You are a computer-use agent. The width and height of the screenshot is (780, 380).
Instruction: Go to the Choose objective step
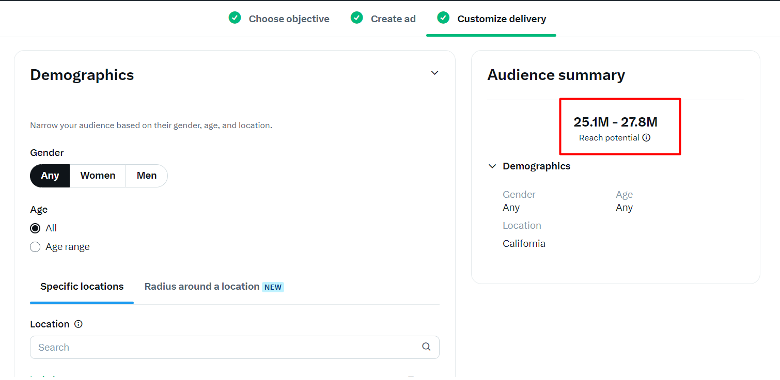coord(289,19)
